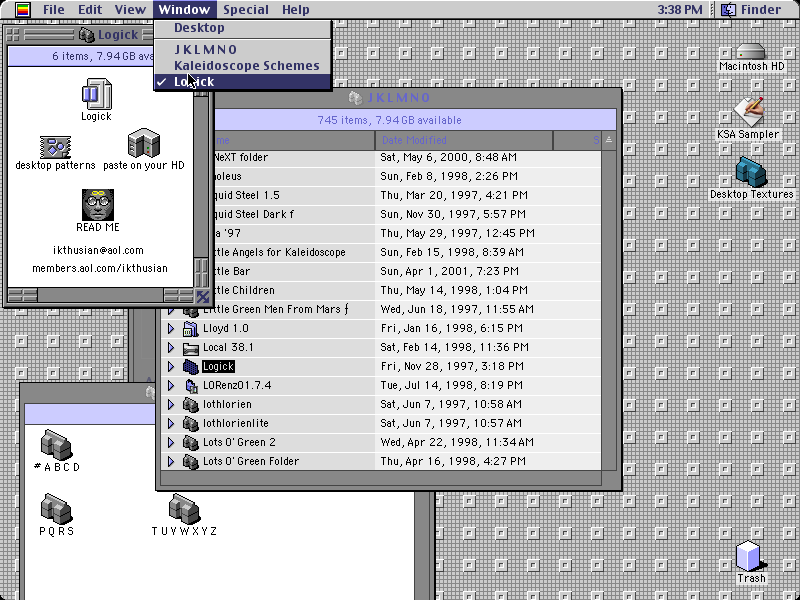Choose Desktop from the Window menu
The image size is (800, 600).
[243, 28]
